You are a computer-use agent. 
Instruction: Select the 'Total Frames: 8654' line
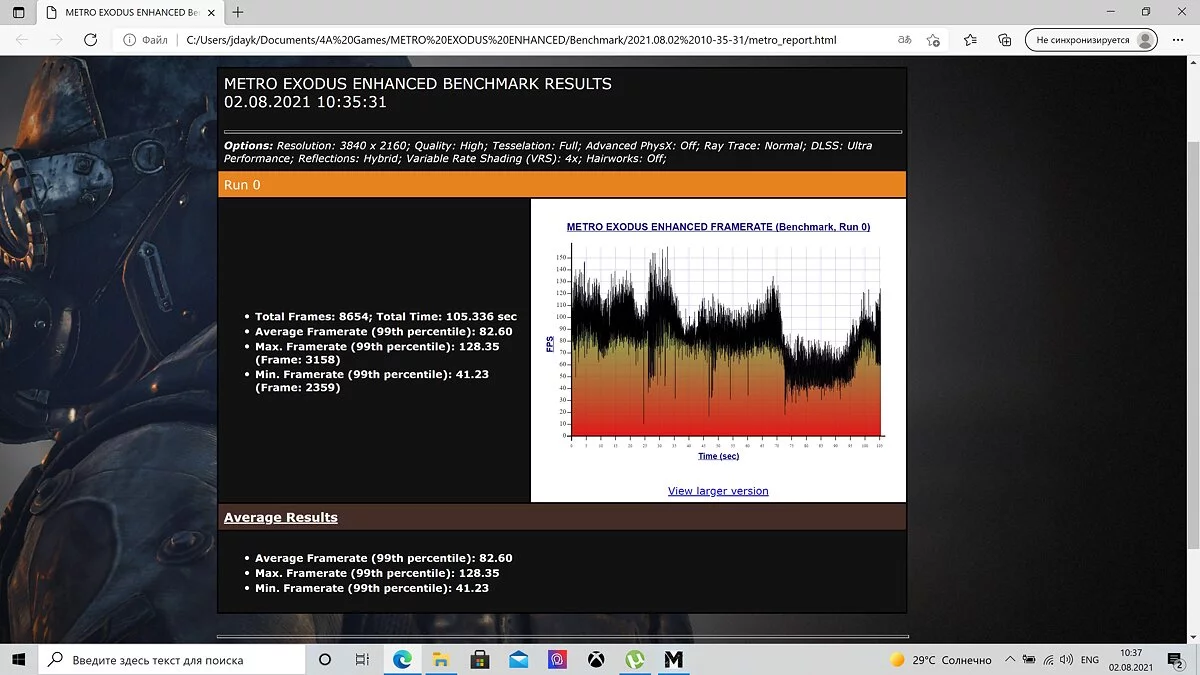[x=386, y=316]
